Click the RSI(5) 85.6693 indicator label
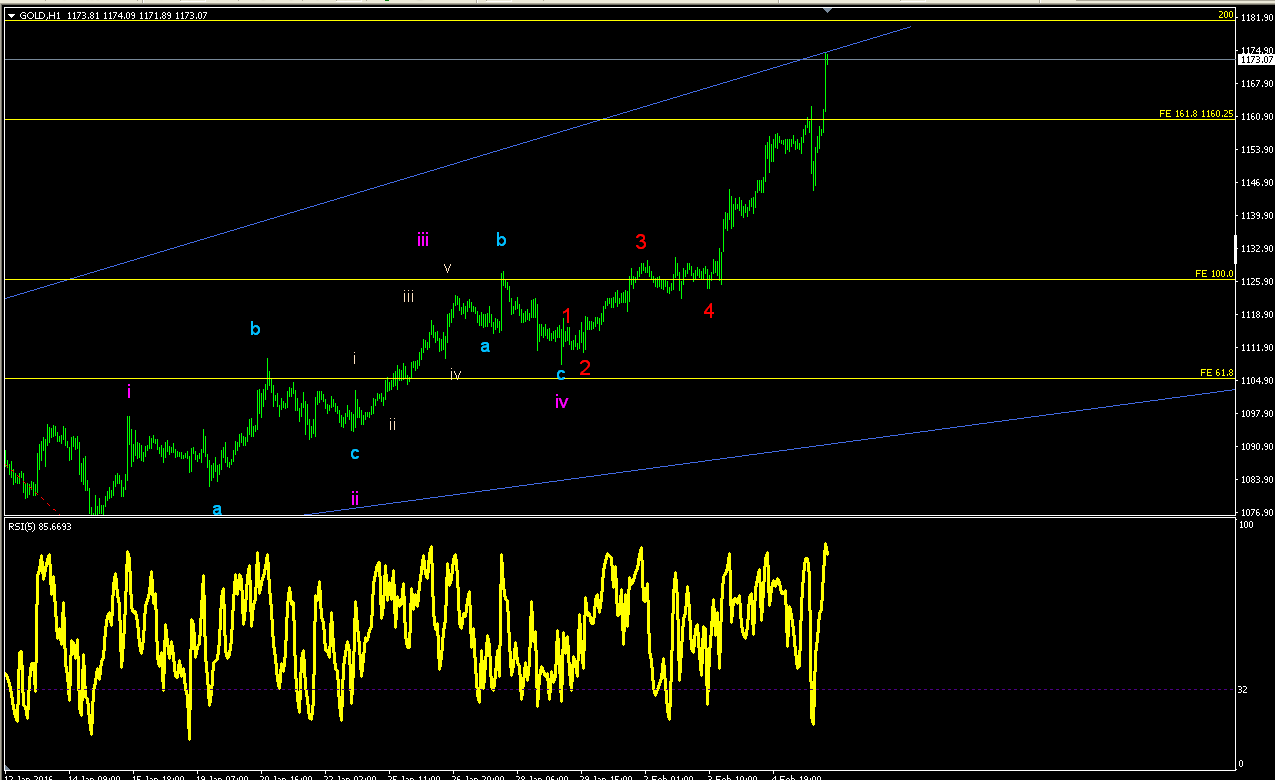 point(41,525)
